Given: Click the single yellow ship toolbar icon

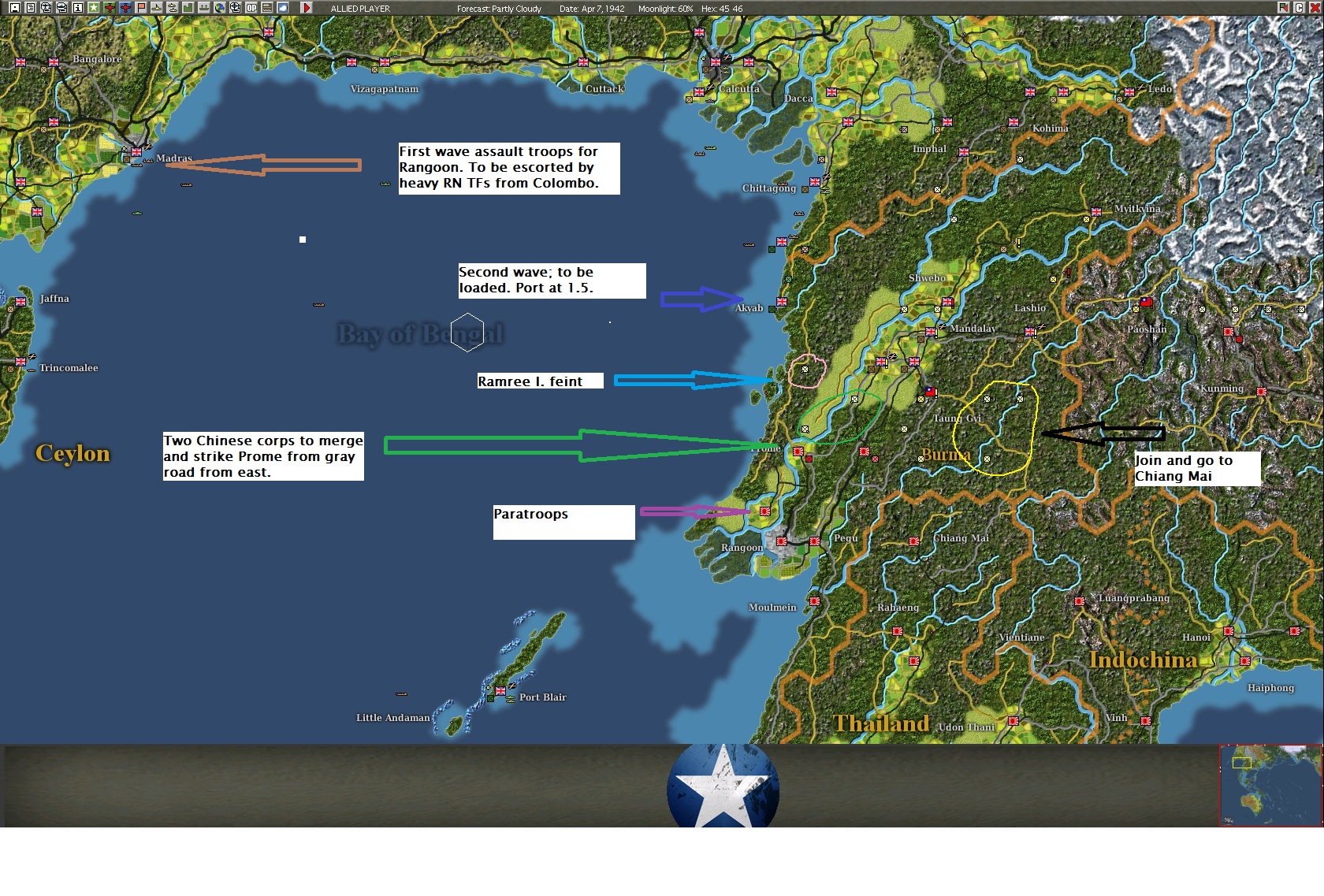Looking at the screenshot, I should 156,8.
